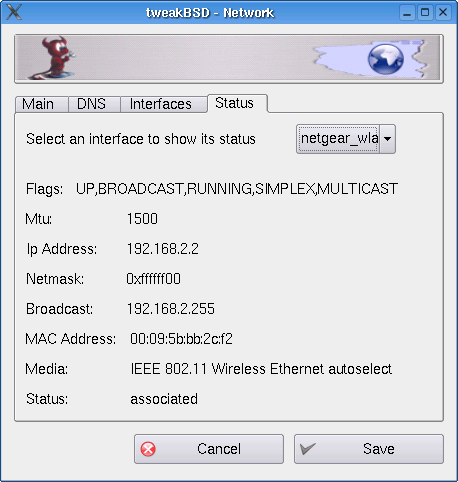Click the Cancel button
The height and width of the screenshot is (482, 458).
[209, 449]
